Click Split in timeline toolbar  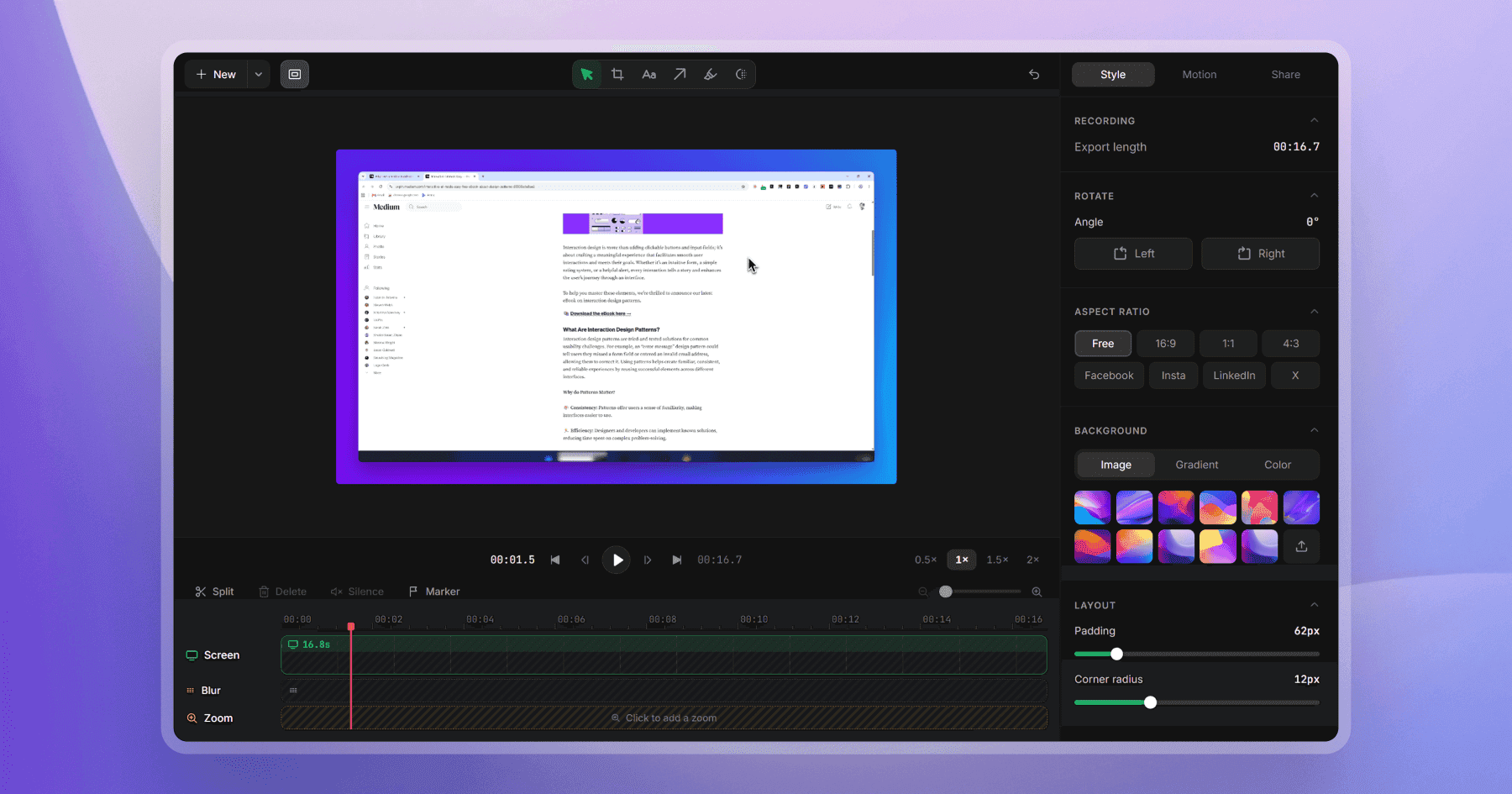click(214, 592)
